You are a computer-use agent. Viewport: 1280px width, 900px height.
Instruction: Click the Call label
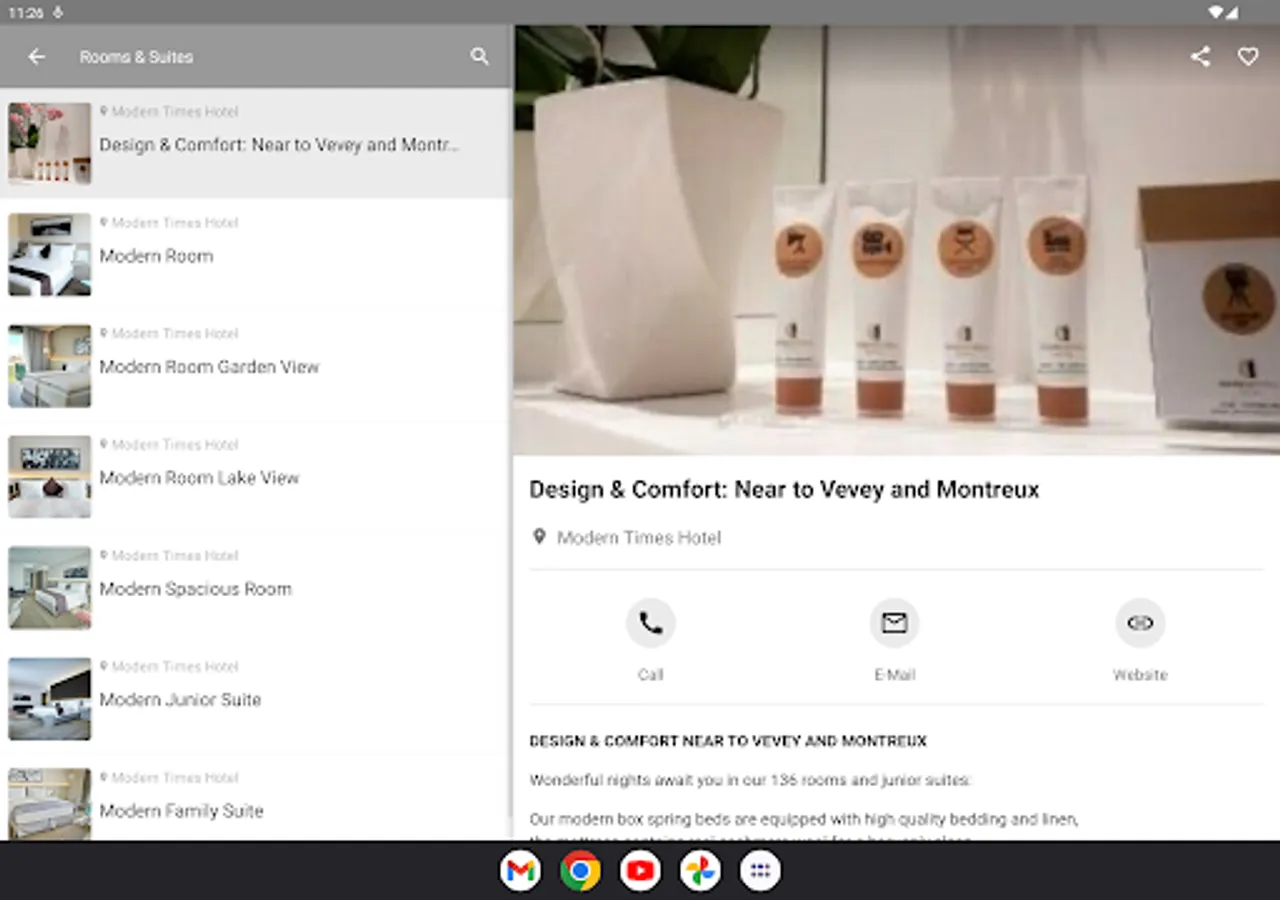[x=651, y=675]
